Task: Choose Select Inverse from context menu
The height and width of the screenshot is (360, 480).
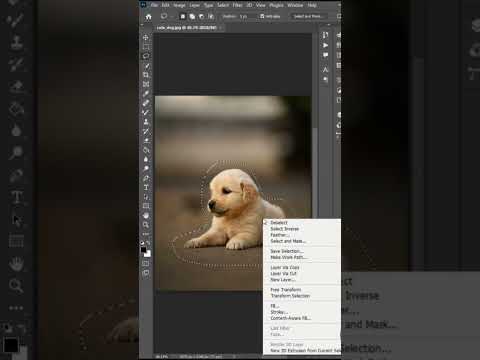Action: click(285, 229)
